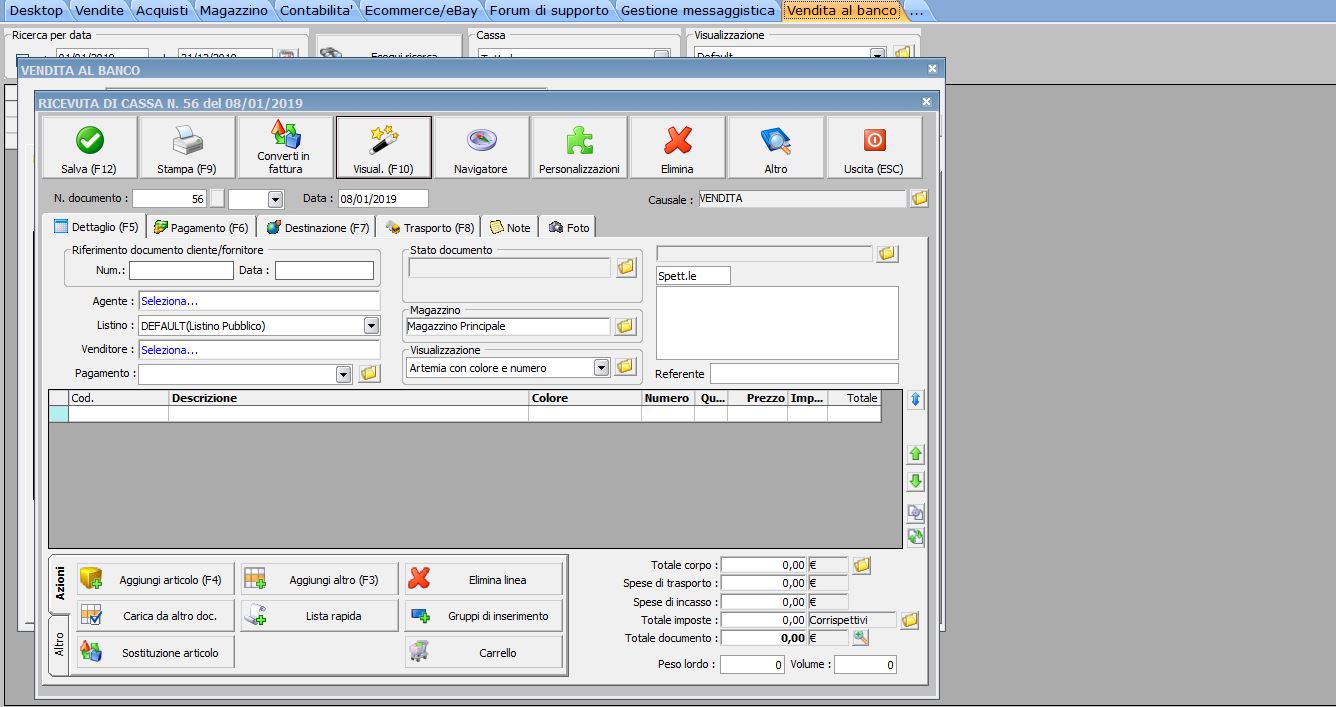Open the Magazzino top menu tab
Screen dimensions: 1336x707
[233, 10]
